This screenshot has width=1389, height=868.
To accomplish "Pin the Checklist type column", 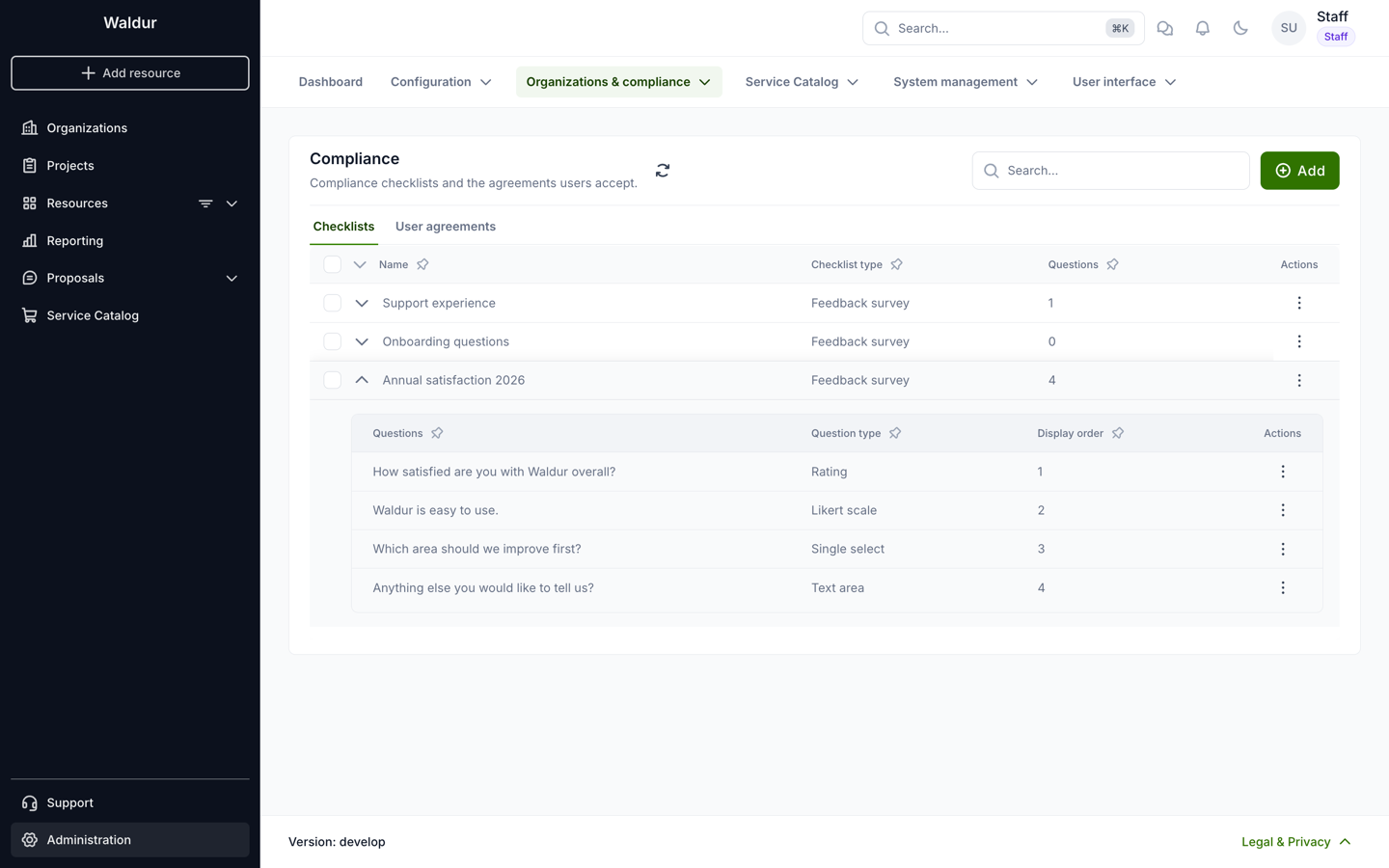I will [x=896, y=264].
